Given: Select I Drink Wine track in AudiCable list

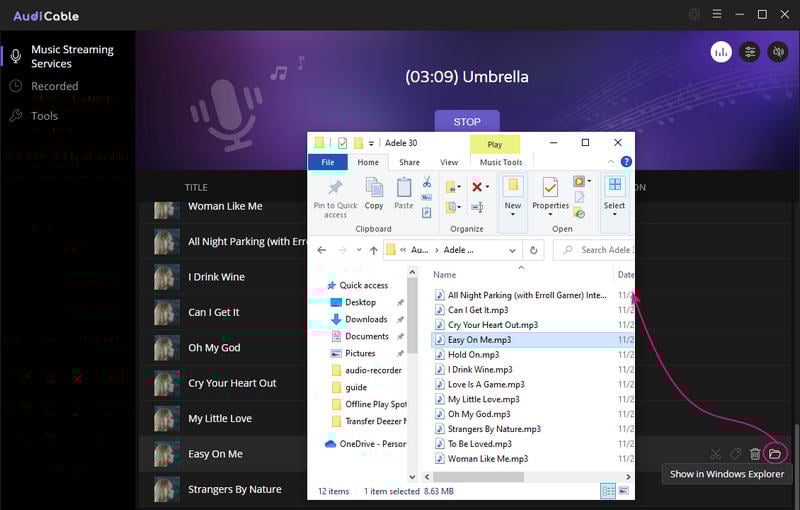Looking at the screenshot, I should [x=216, y=277].
